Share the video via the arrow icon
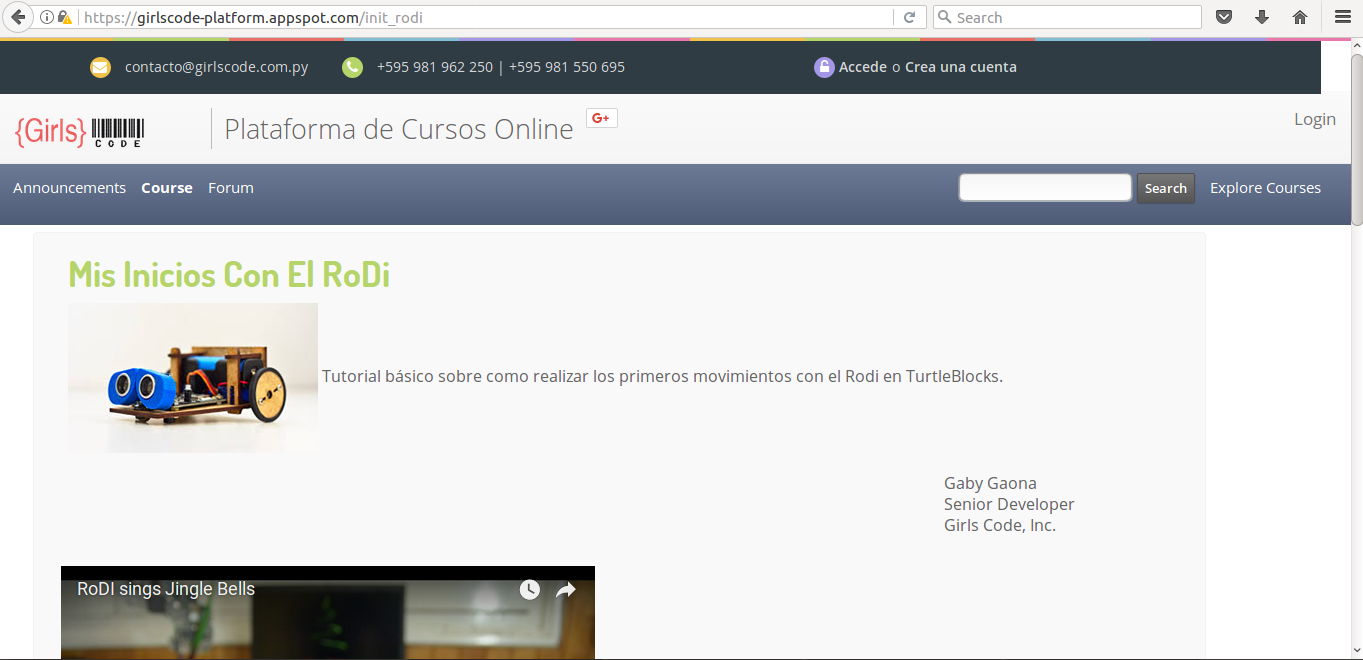Viewport: 1363px width, 660px height. pos(566,590)
